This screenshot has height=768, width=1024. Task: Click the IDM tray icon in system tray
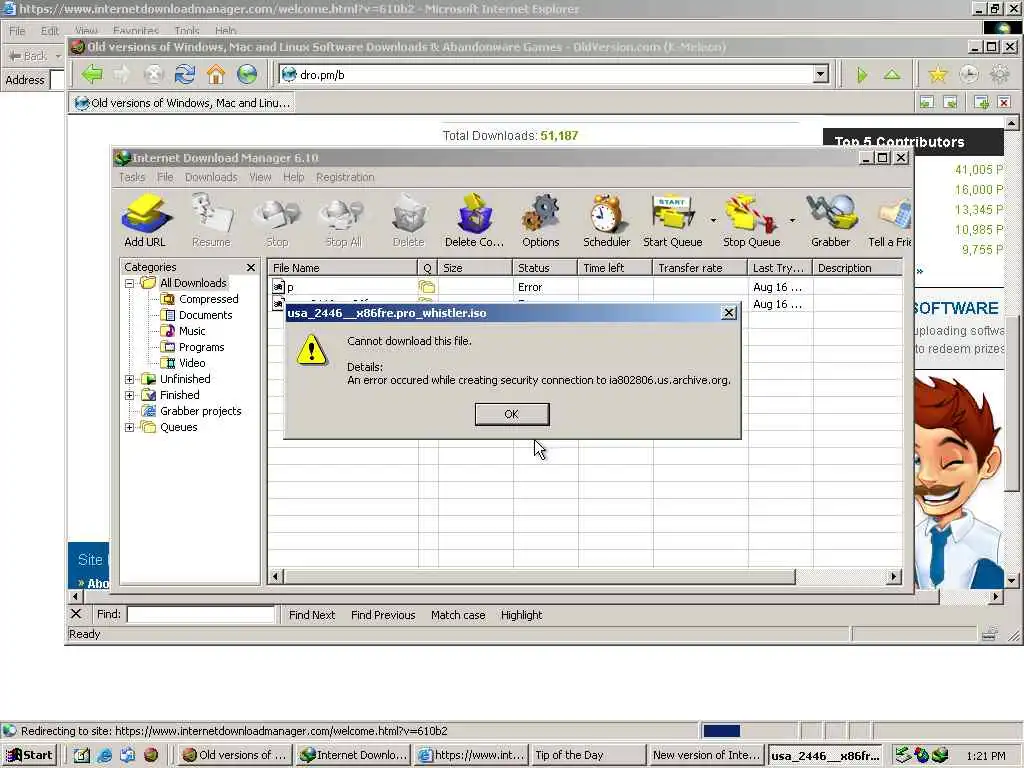point(940,755)
